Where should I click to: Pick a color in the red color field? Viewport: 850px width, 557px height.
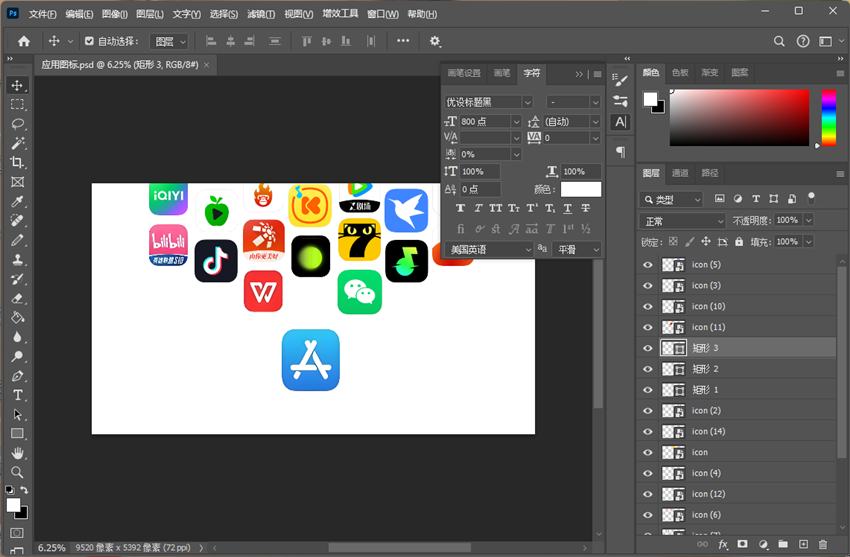[x=739, y=118]
